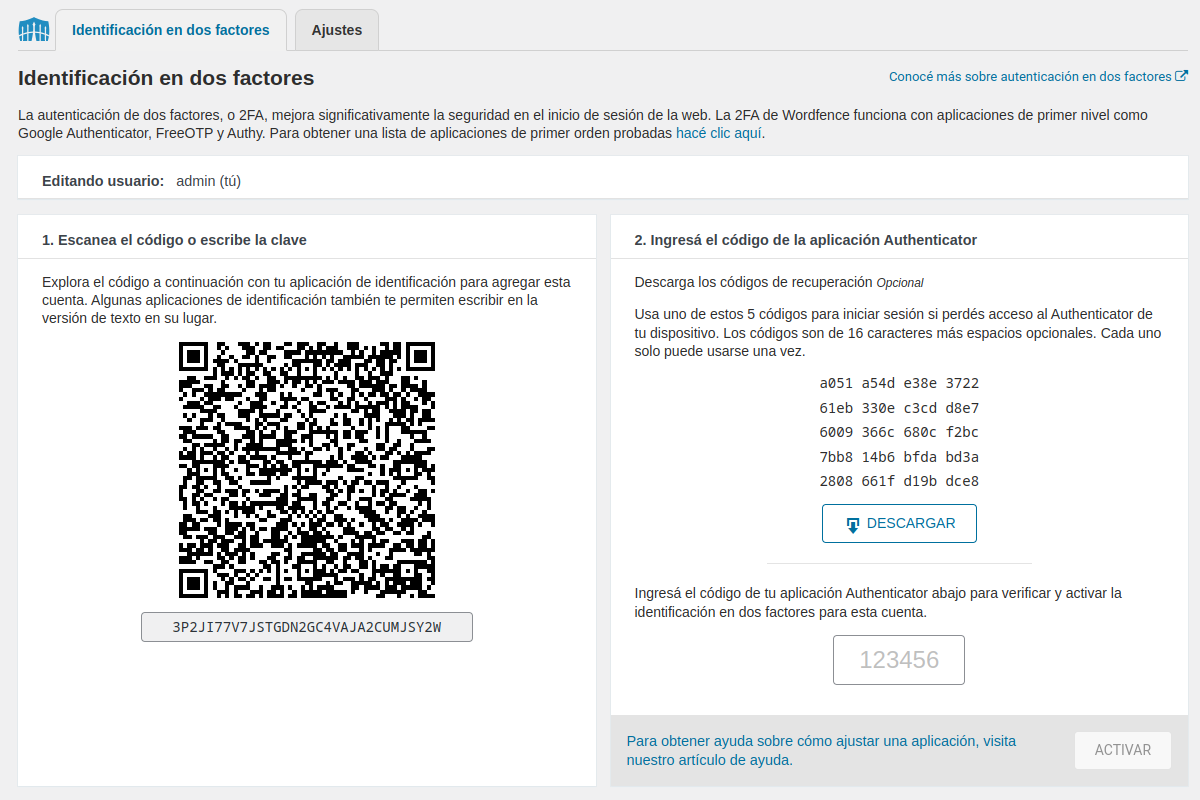
Task: Click 'Descarga los códigos de recuperación' text
Action: tap(754, 282)
